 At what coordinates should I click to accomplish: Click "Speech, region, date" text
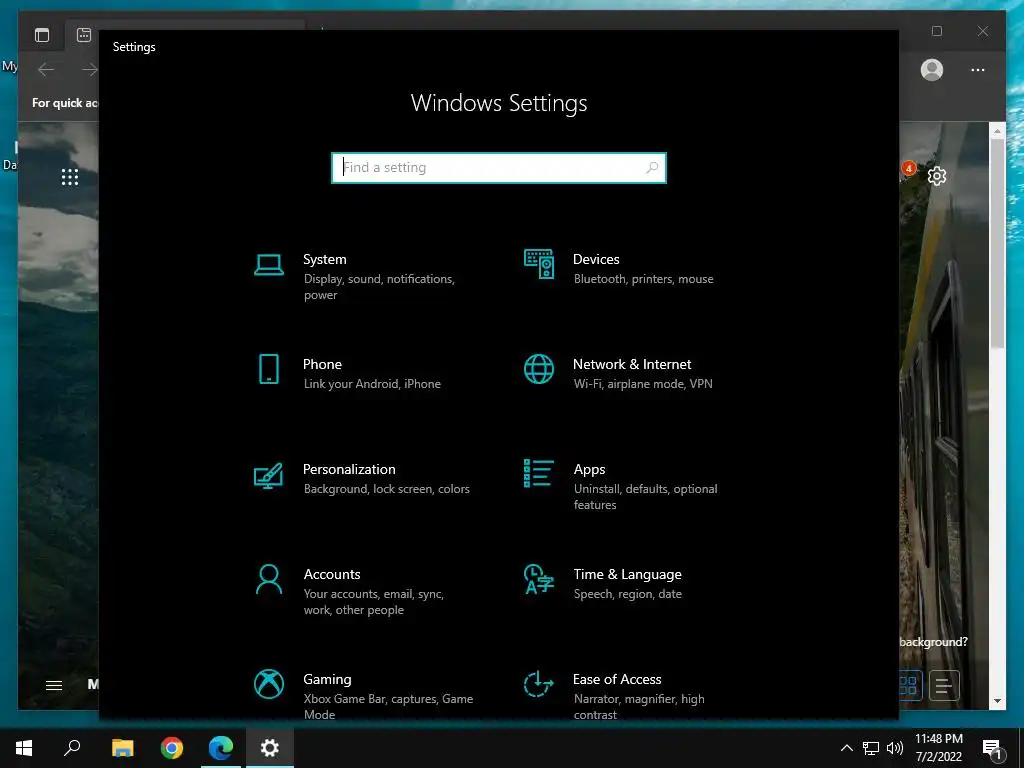coord(628,594)
